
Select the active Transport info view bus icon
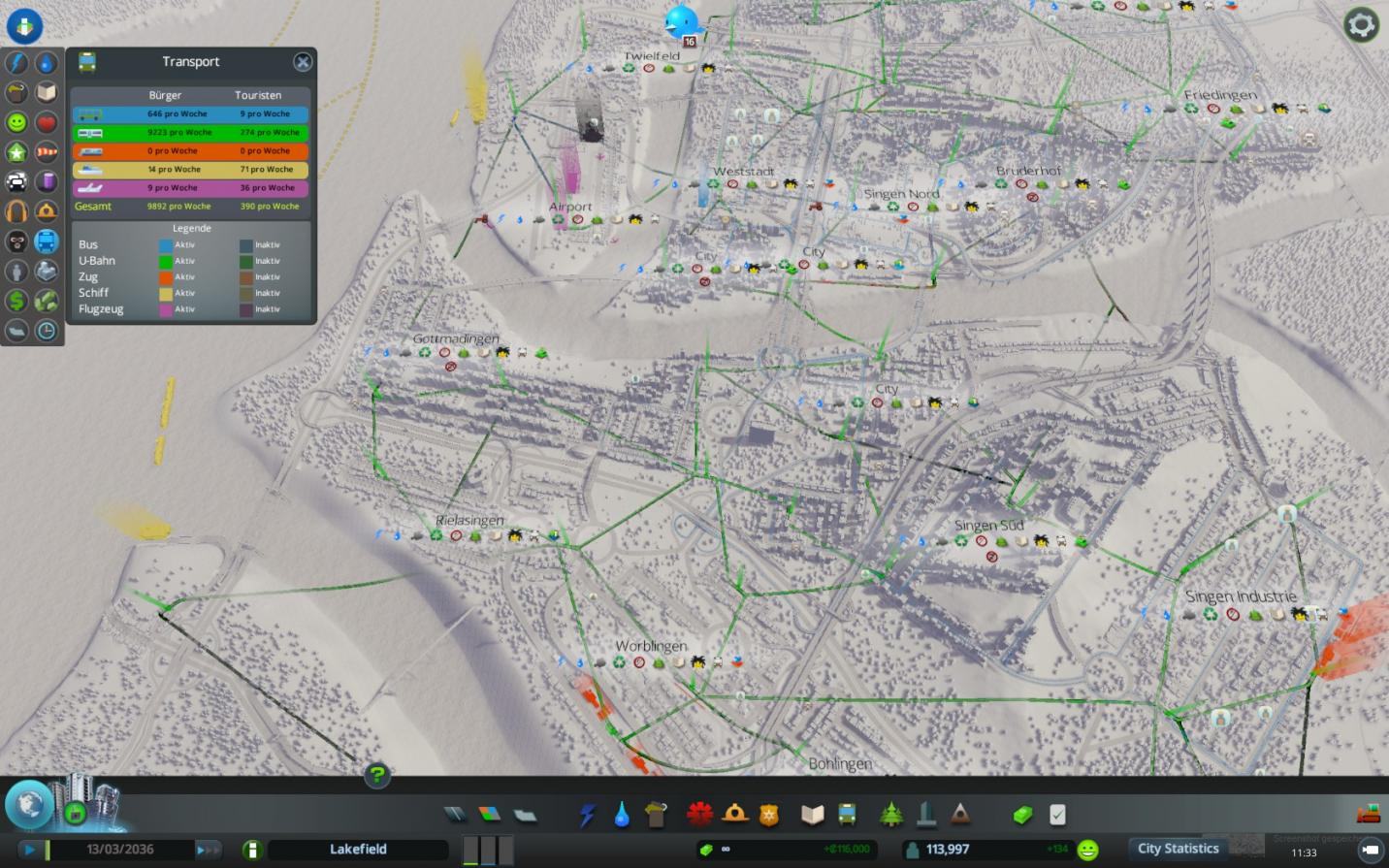tap(47, 241)
